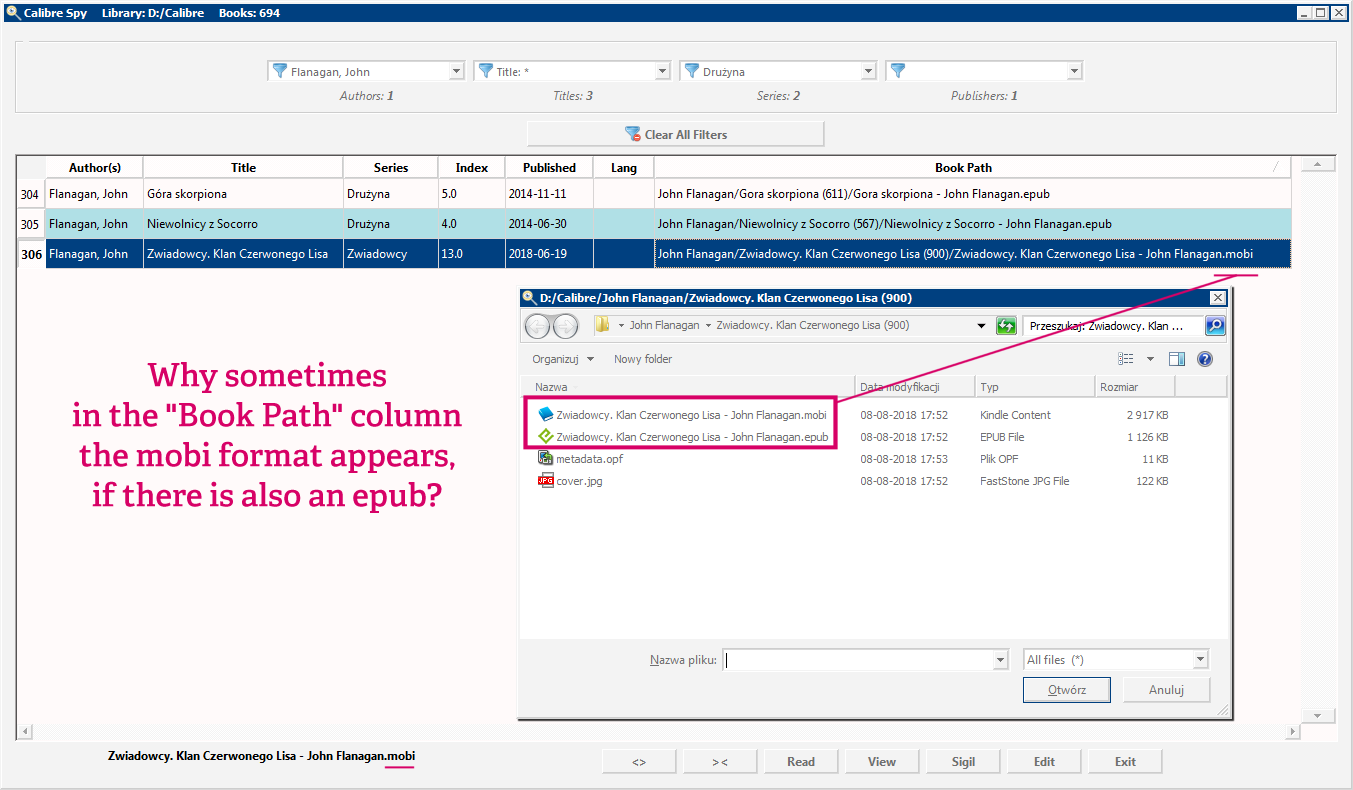
Task: Click the title cell Niewolnicy z Socorro
Action: pyautogui.click(x=243, y=224)
